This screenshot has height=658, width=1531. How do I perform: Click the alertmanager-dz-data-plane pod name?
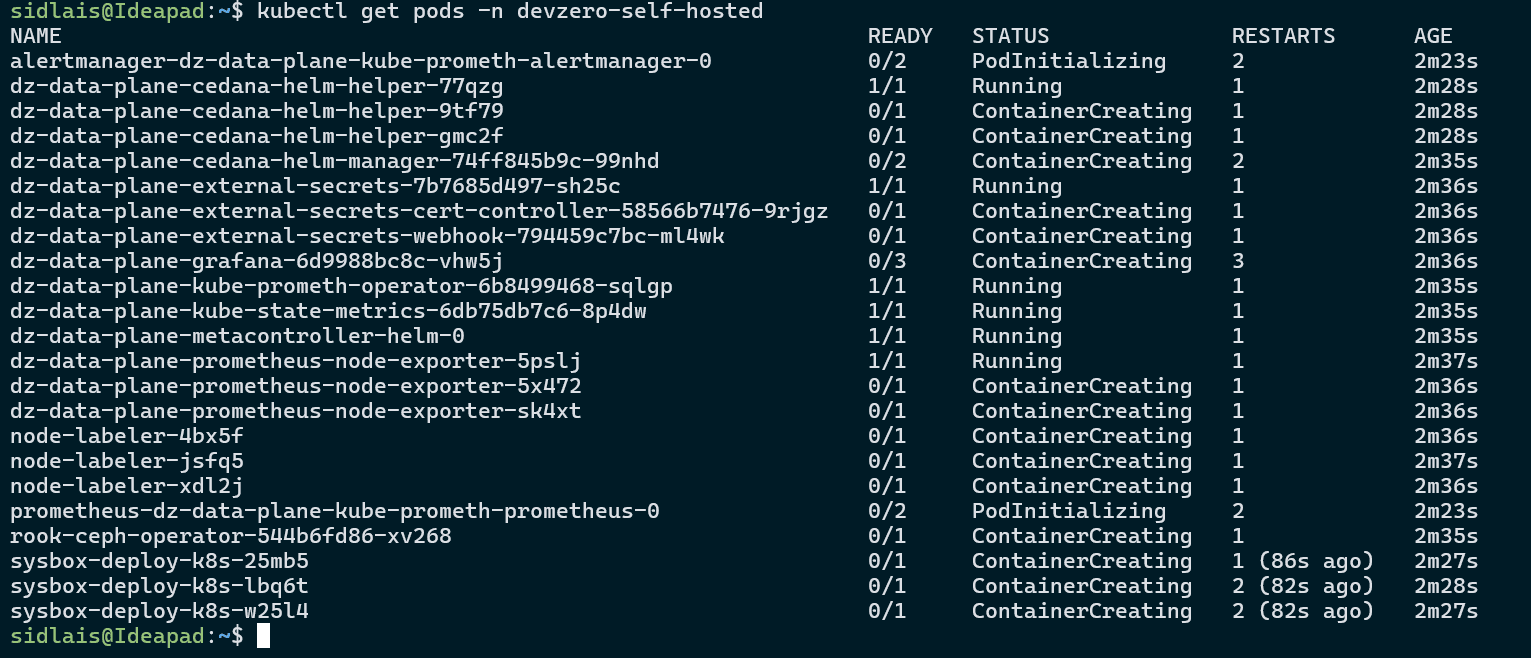click(360, 61)
